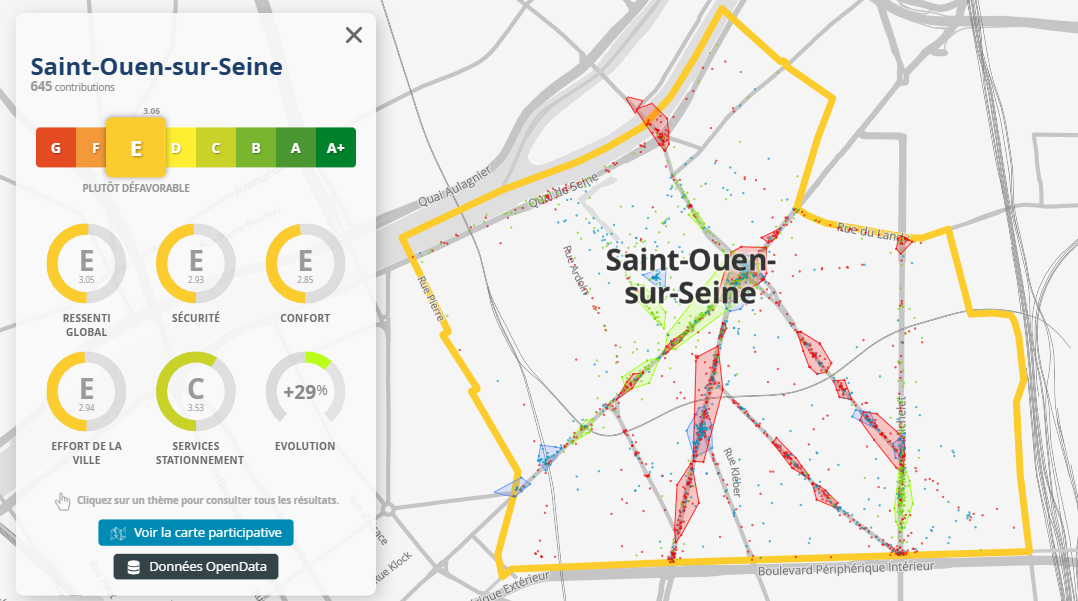Image resolution: width=1078 pixels, height=601 pixels.
Task: Close the Saint-Ouen-sur-Seine info panel
Action: [353, 36]
